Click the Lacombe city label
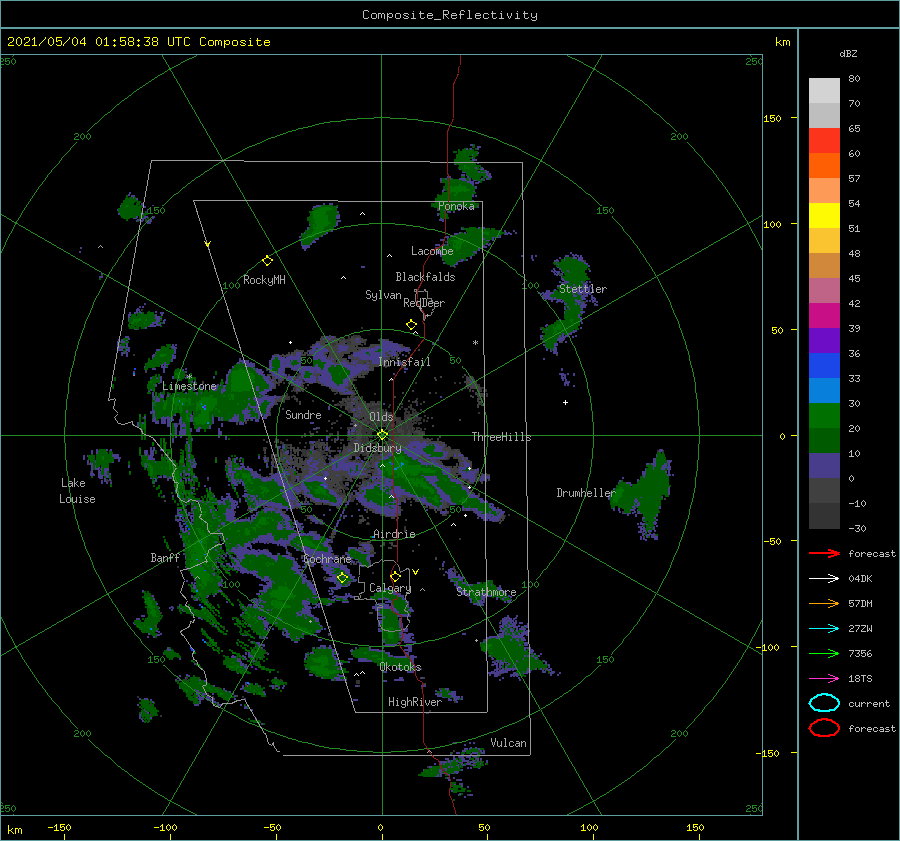900x841 pixels. [432, 251]
